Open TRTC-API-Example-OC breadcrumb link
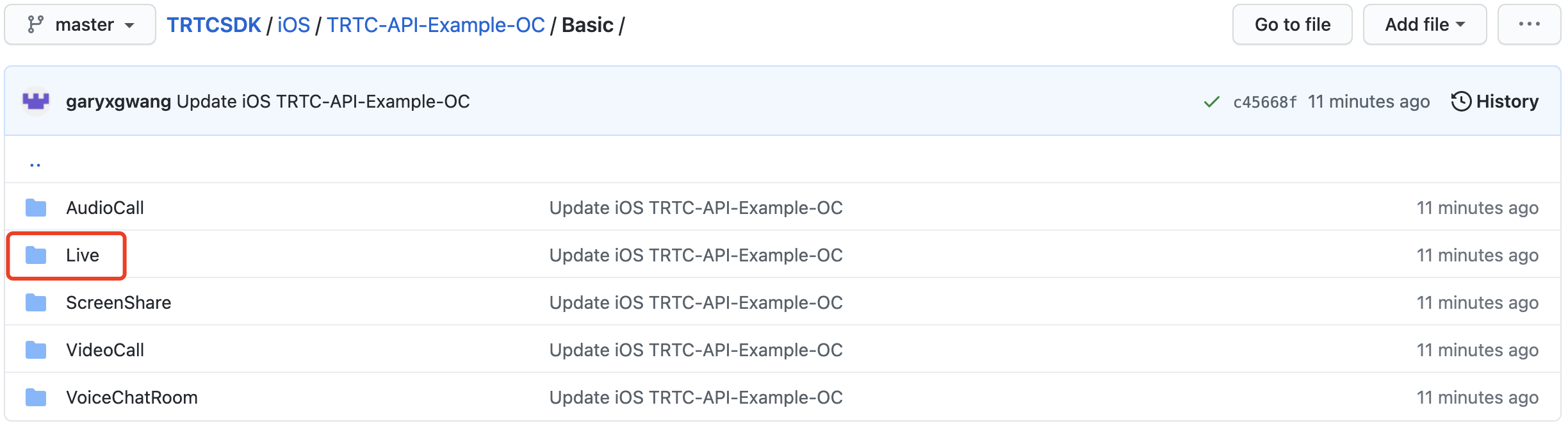Screen dimensions: 1568x428 (436, 25)
